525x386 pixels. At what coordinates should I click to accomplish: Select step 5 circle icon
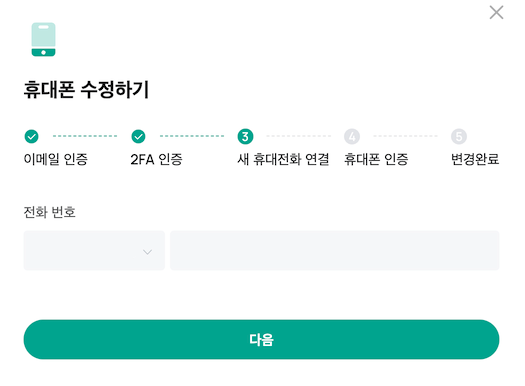459,136
